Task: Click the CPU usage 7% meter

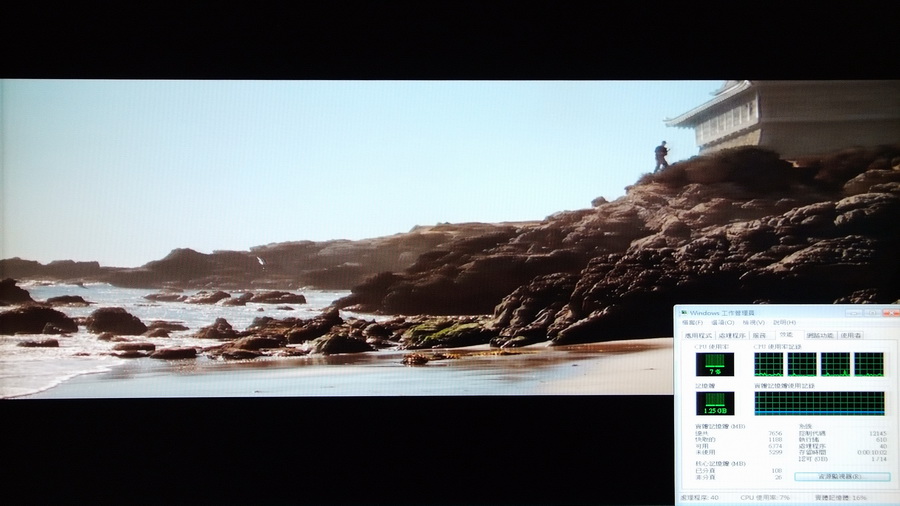Action: tap(715, 364)
